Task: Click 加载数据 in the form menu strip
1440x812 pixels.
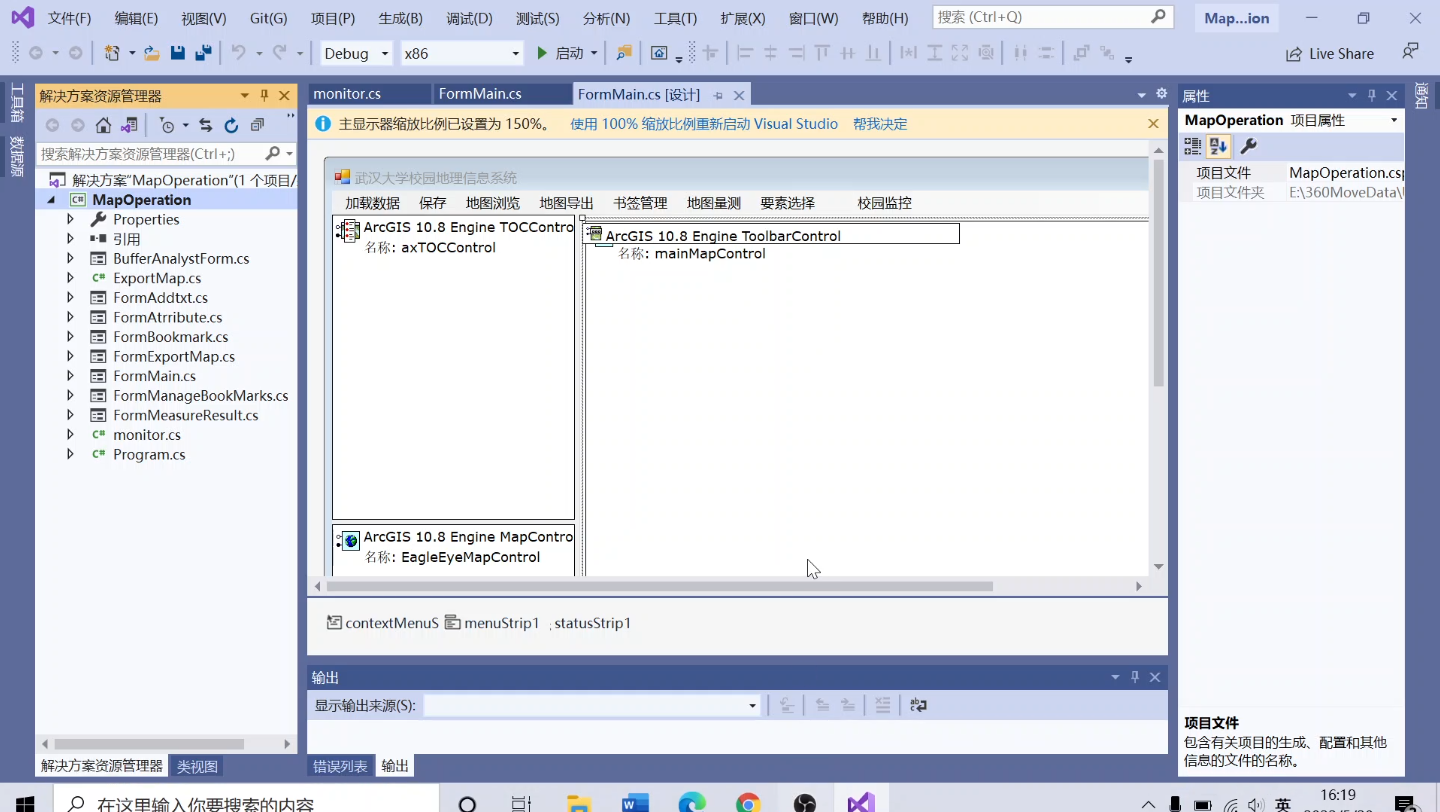Action: [372, 203]
